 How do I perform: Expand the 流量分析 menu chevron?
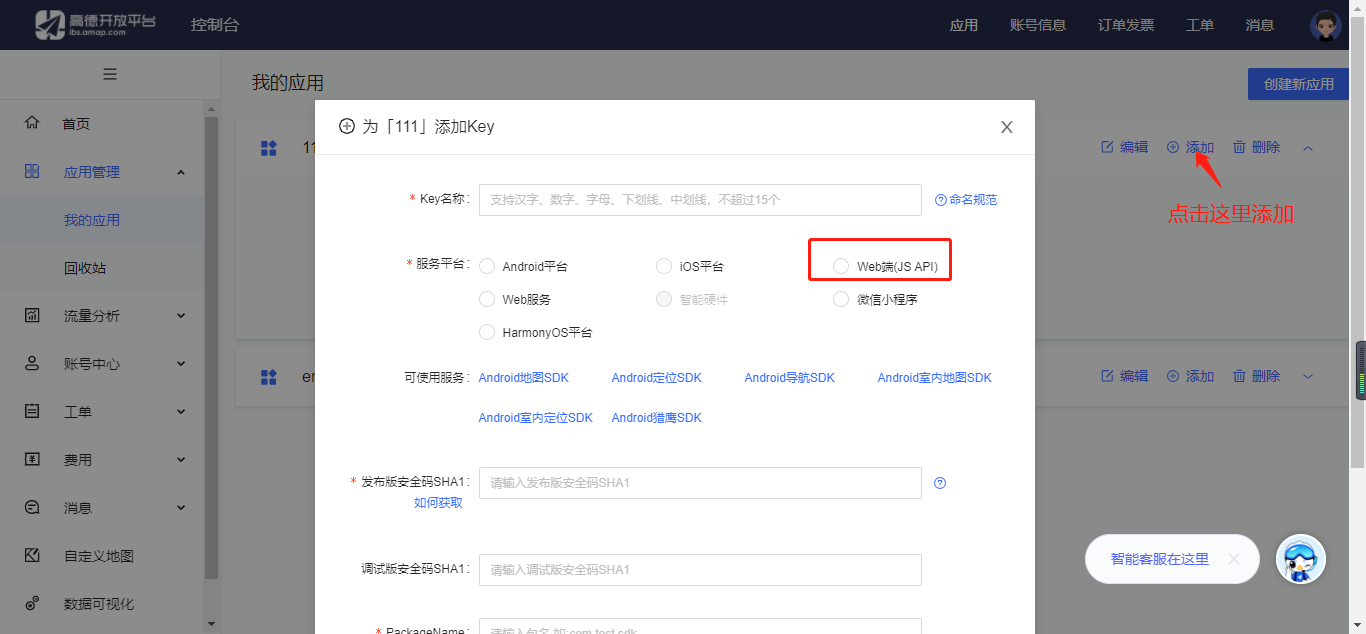click(181, 316)
